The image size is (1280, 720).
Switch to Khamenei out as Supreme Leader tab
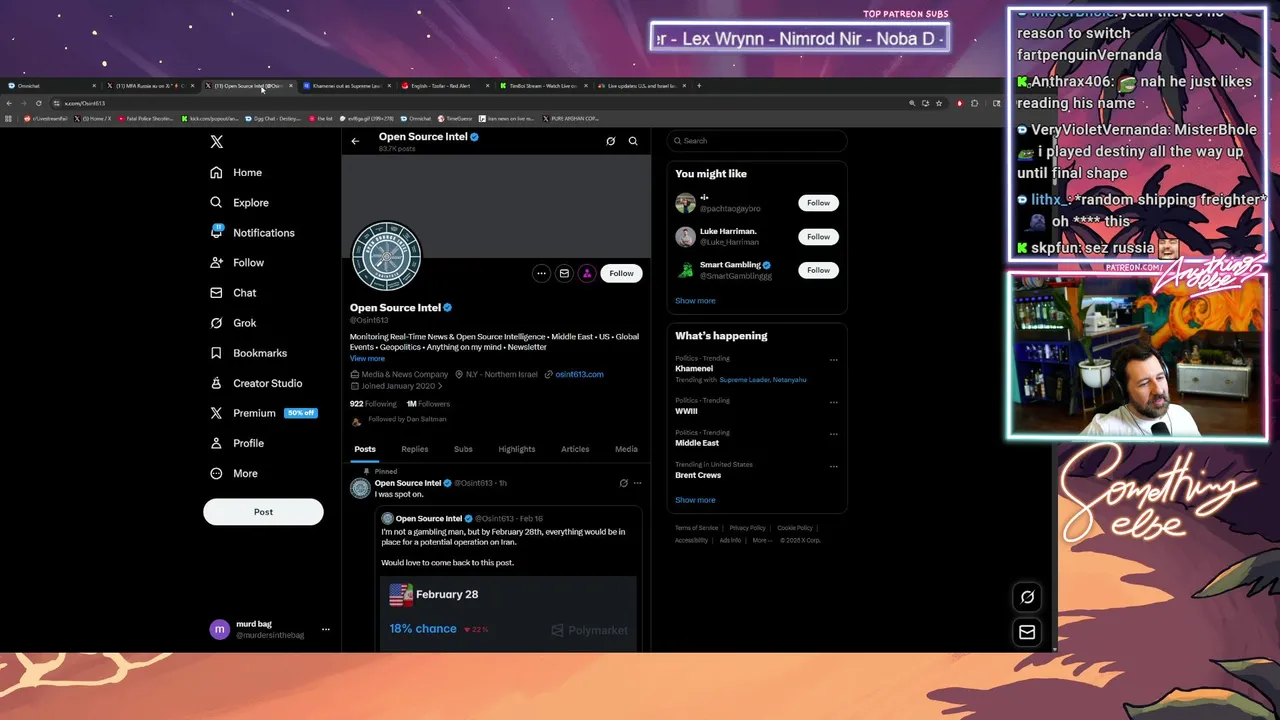coord(345,86)
